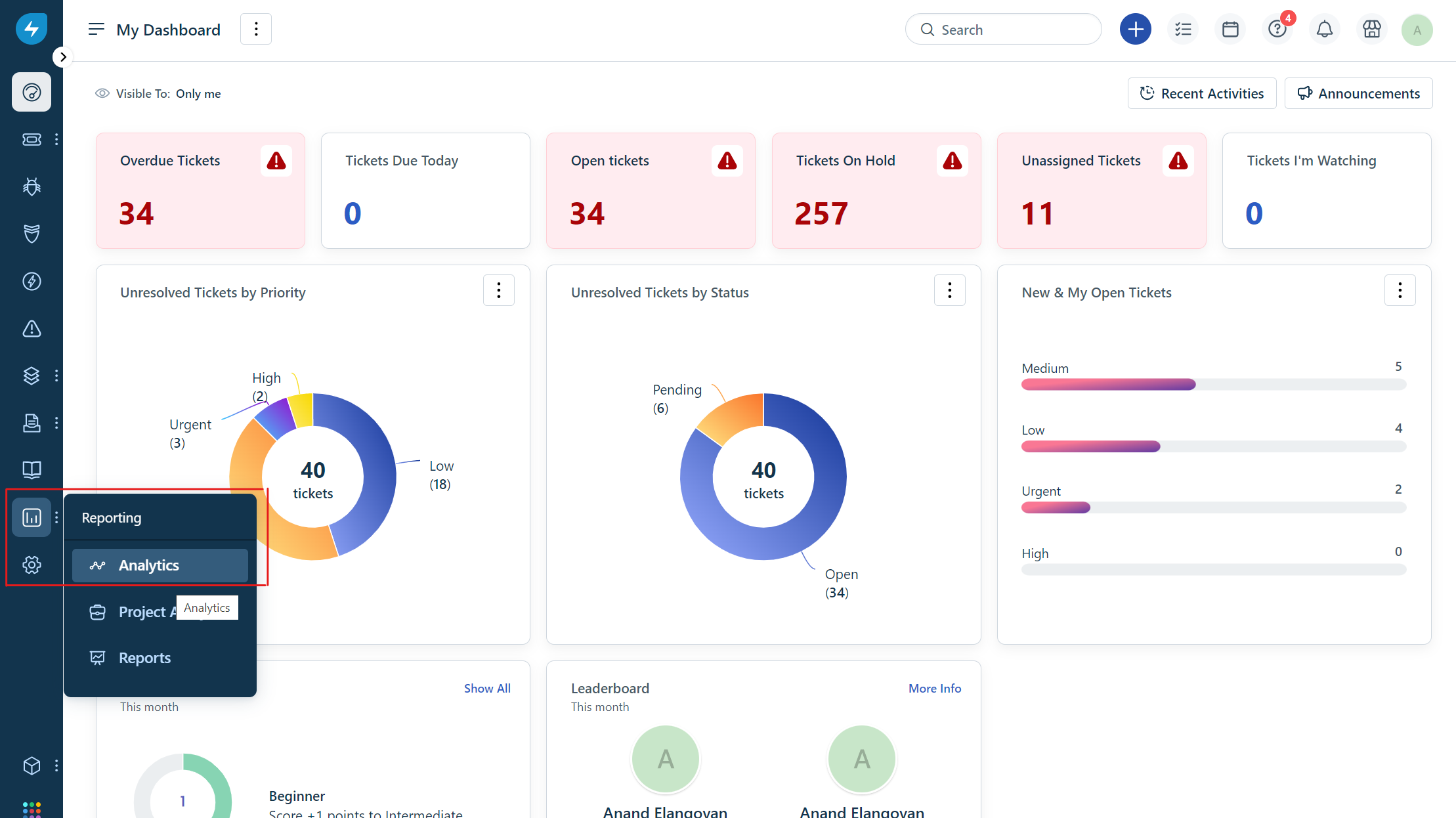
Task: Click the Recent Activities button
Action: [1201, 93]
